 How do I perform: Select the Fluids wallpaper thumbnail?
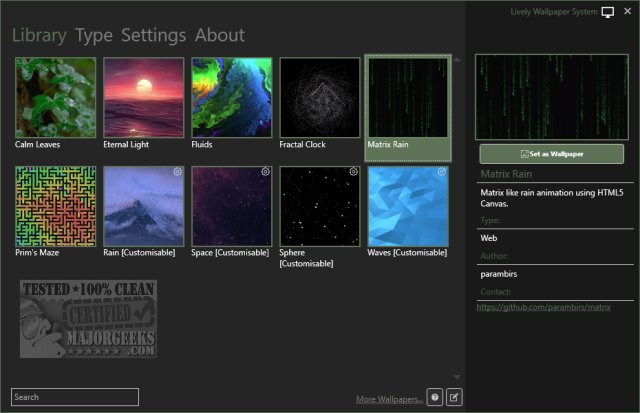click(x=232, y=98)
